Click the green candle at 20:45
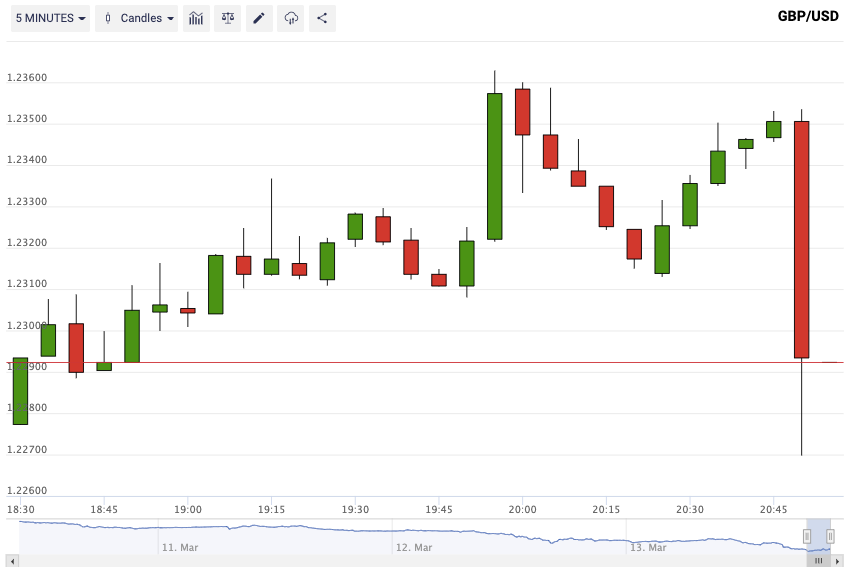 [773, 130]
